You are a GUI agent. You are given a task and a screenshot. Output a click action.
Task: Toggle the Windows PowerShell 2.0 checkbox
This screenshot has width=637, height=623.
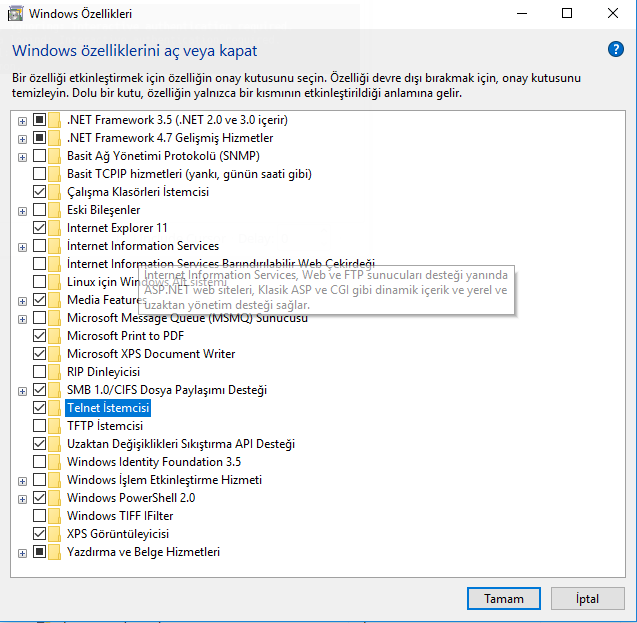click(39, 498)
